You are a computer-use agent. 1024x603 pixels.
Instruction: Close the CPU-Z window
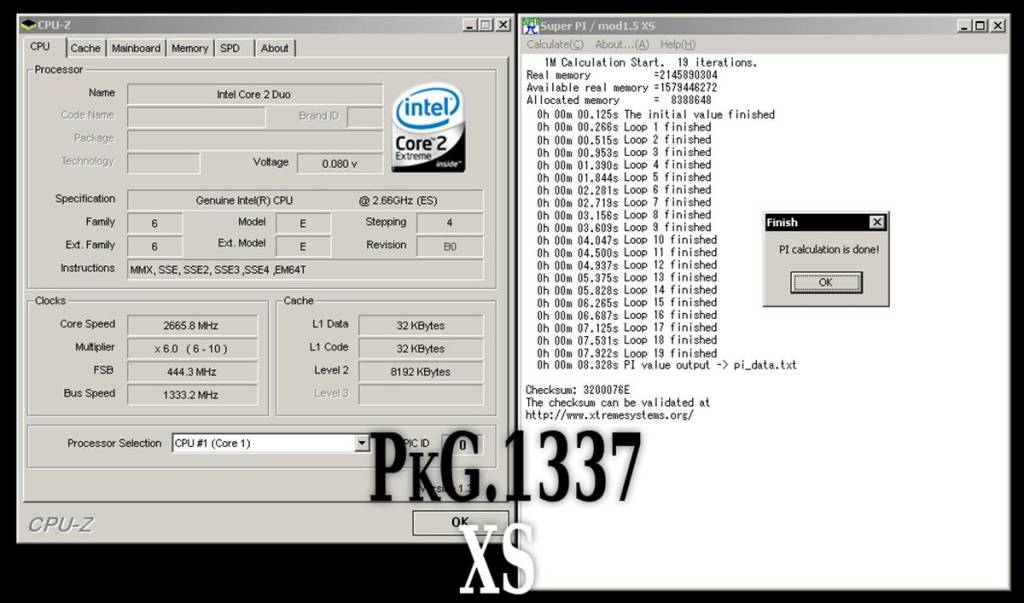point(503,25)
